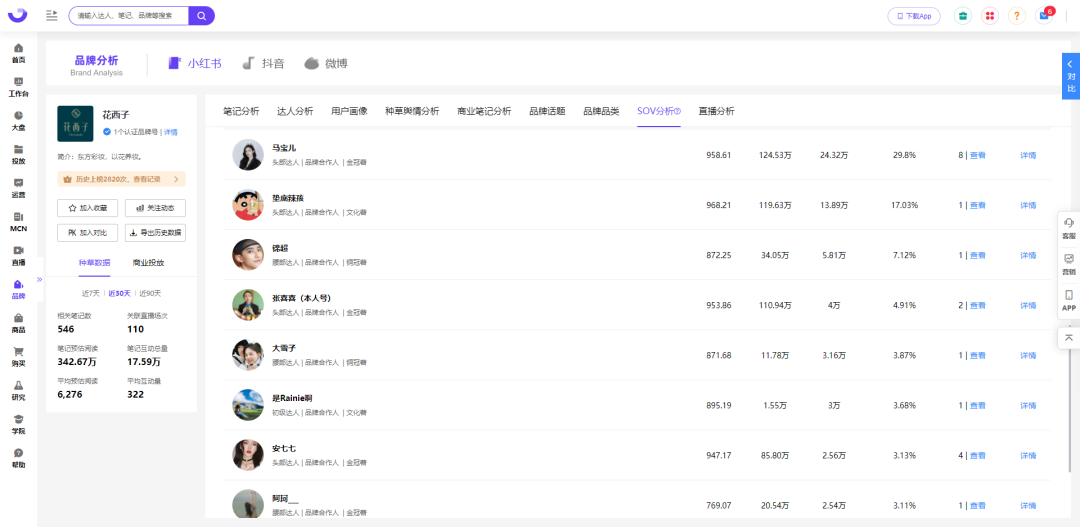Image resolution: width=1080 pixels, height=527 pixels.
Task: Click the purple site logo
Action: [x=18, y=15]
